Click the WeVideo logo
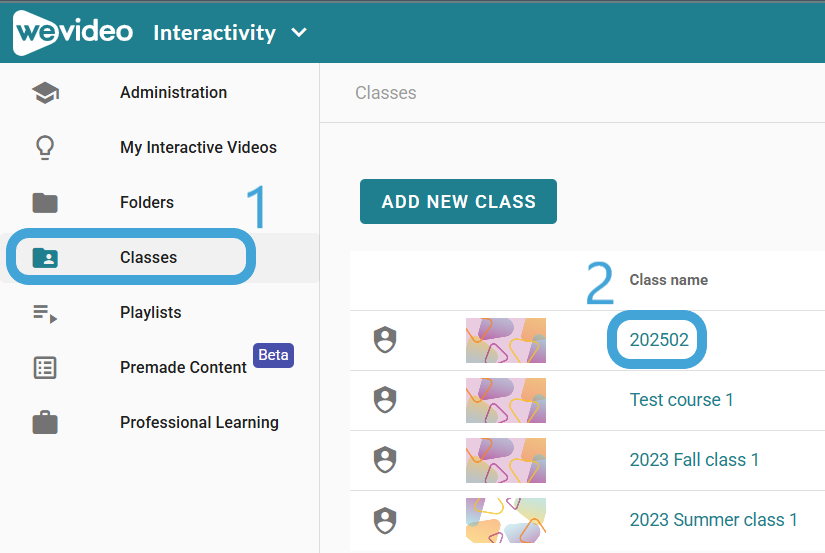Viewport: 825px width, 553px height. pyautogui.click(x=73, y=32)
